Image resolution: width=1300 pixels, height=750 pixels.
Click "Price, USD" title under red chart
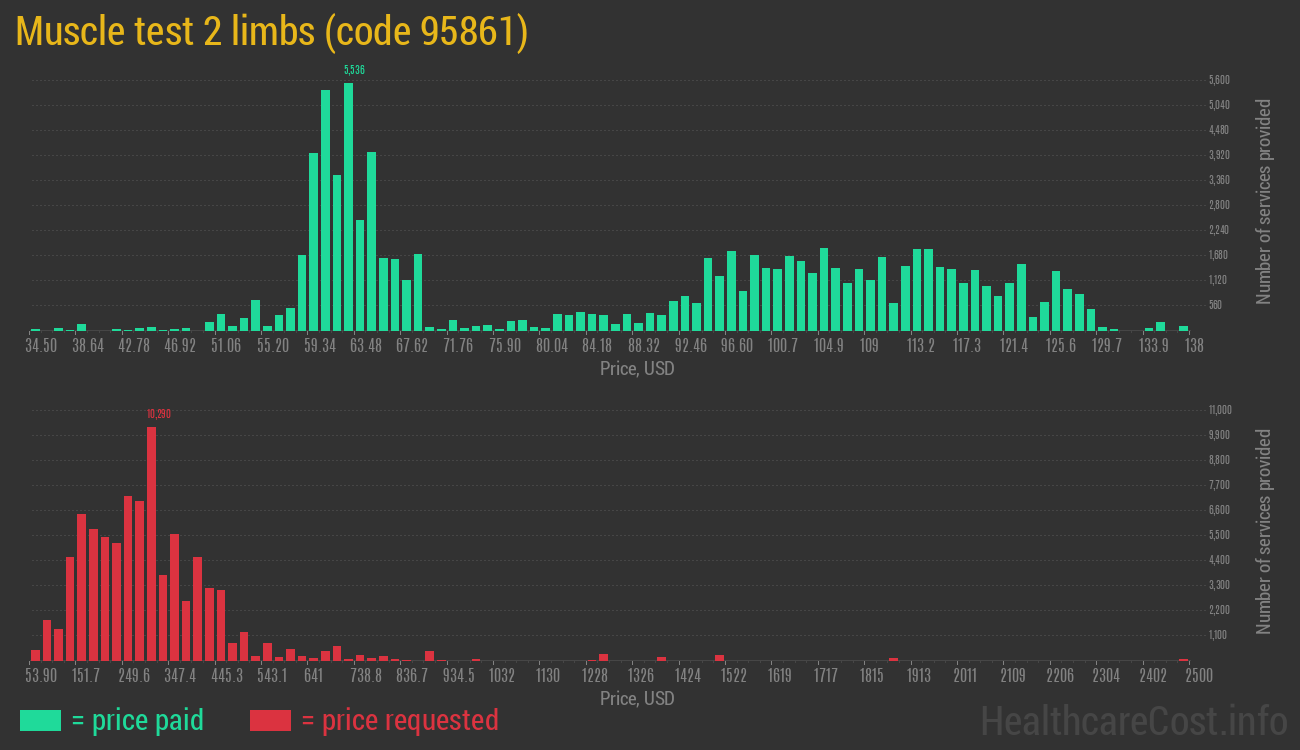point(636,699)
